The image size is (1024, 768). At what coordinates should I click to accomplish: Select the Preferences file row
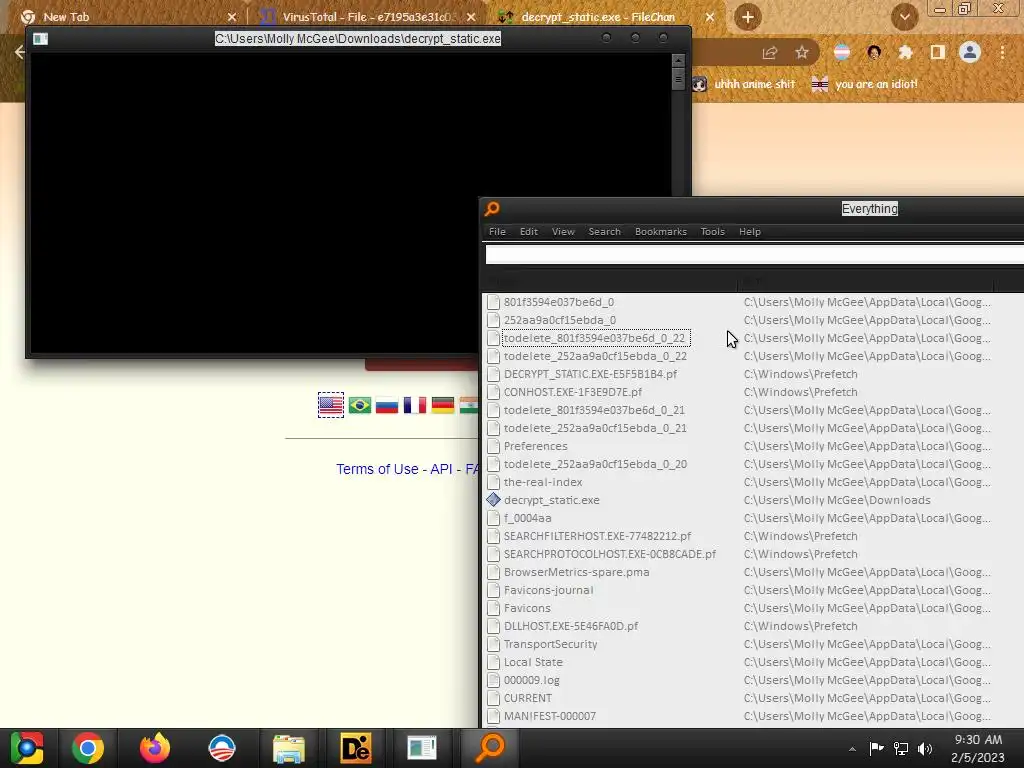click(536, 446)
